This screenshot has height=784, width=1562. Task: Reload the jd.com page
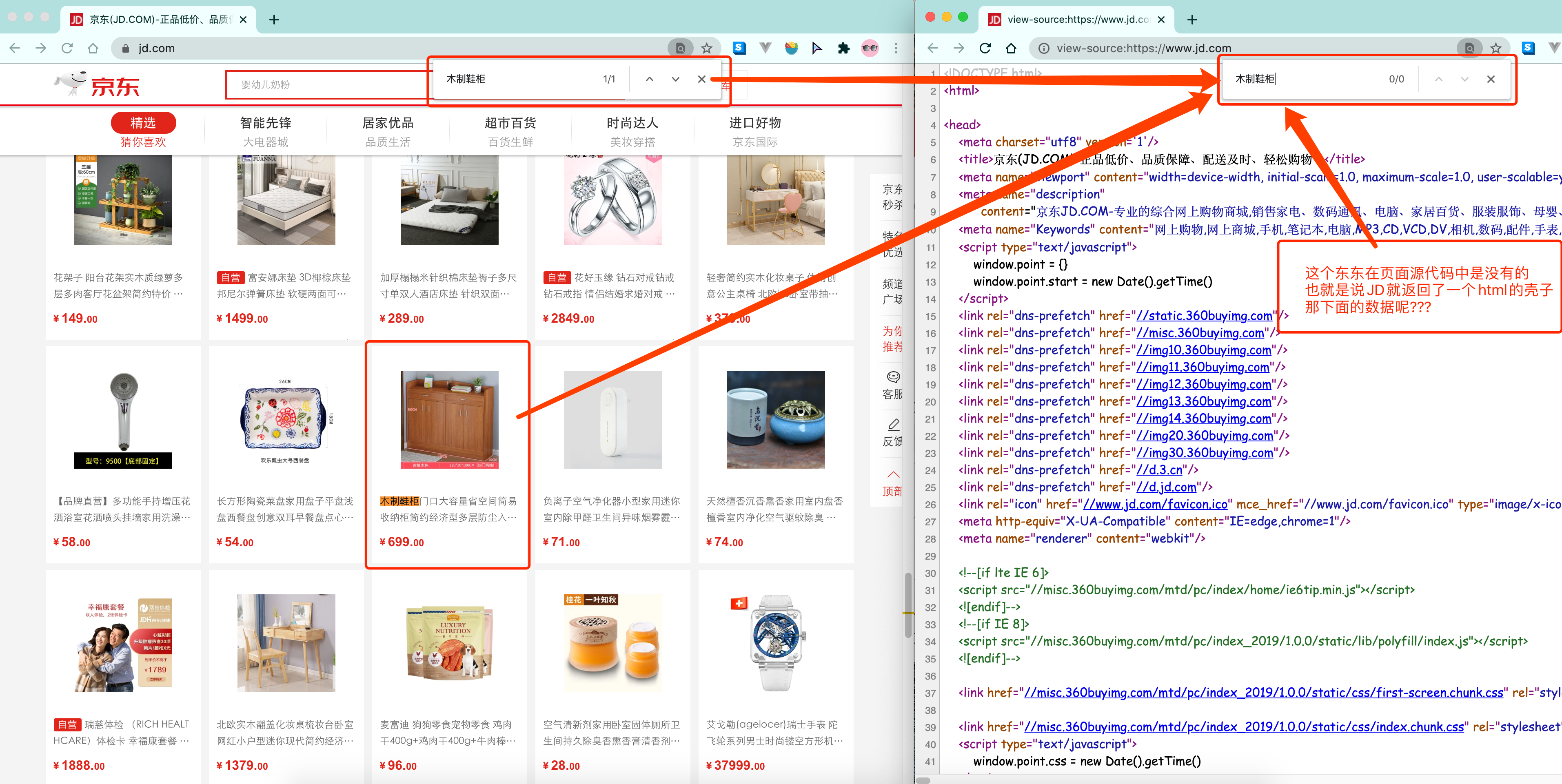pyautogui.click(x=67, y=48)
